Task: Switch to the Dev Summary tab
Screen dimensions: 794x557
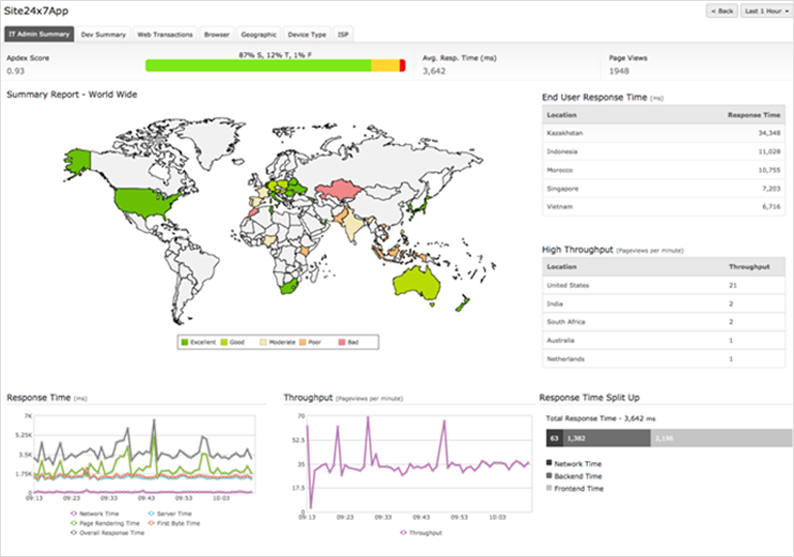Action: click(103, 34)
